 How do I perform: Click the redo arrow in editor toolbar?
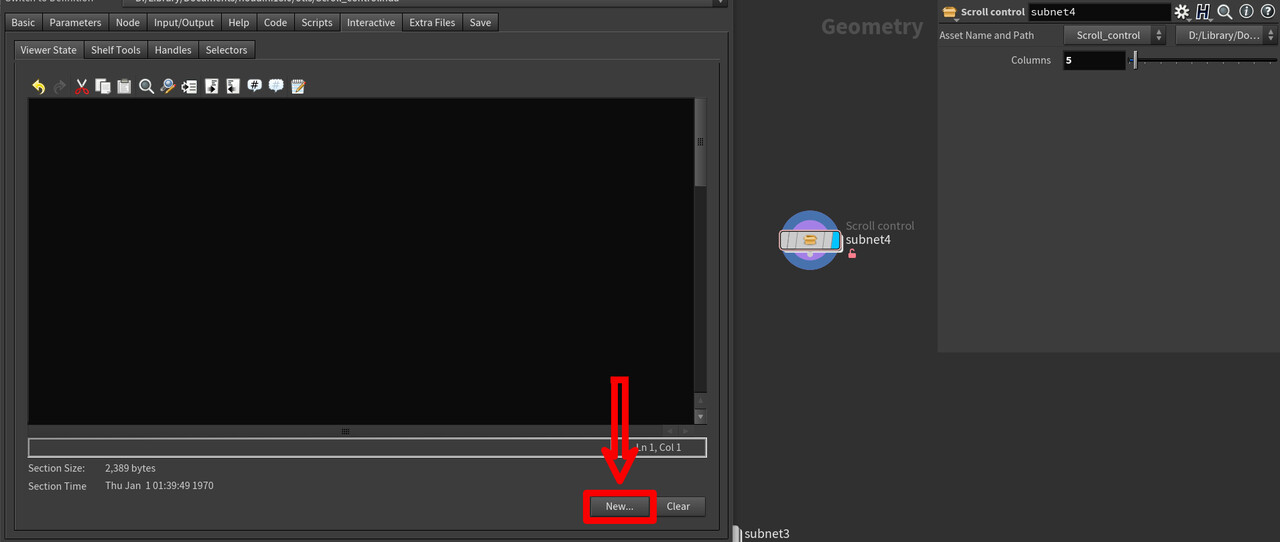pyautogui.click(x=60, y=87)
